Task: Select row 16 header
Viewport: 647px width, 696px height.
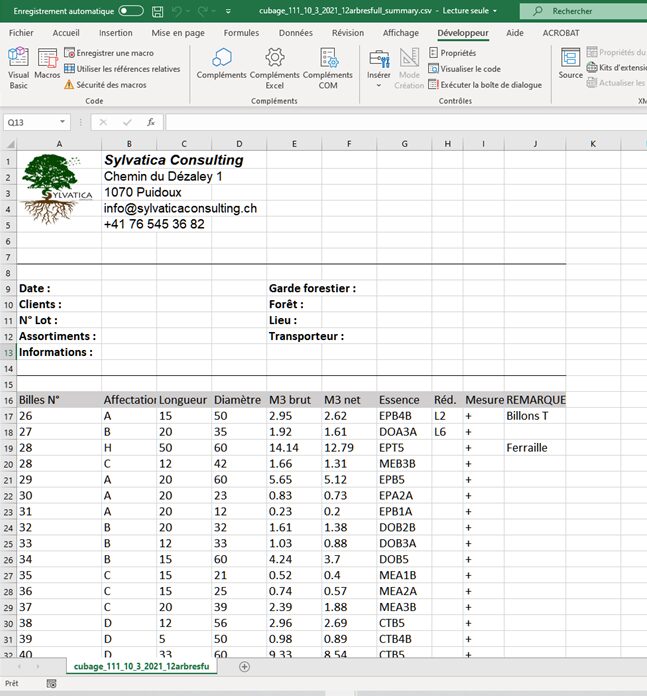Action: 8,400
